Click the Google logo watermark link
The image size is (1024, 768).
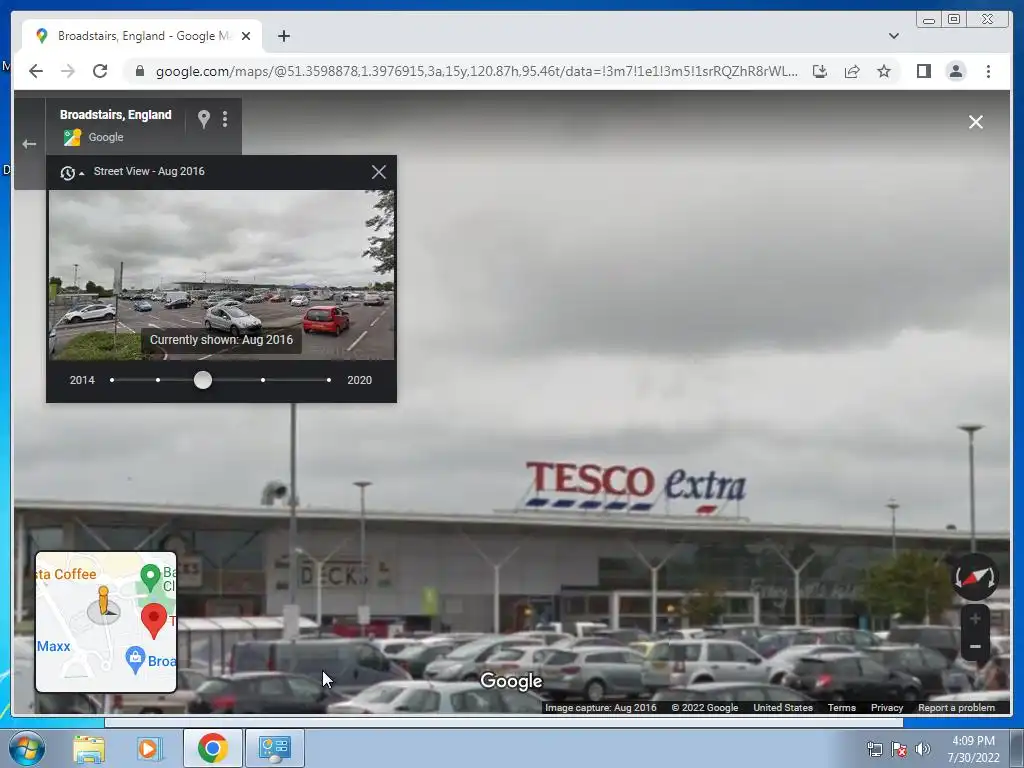pos(511,681)
